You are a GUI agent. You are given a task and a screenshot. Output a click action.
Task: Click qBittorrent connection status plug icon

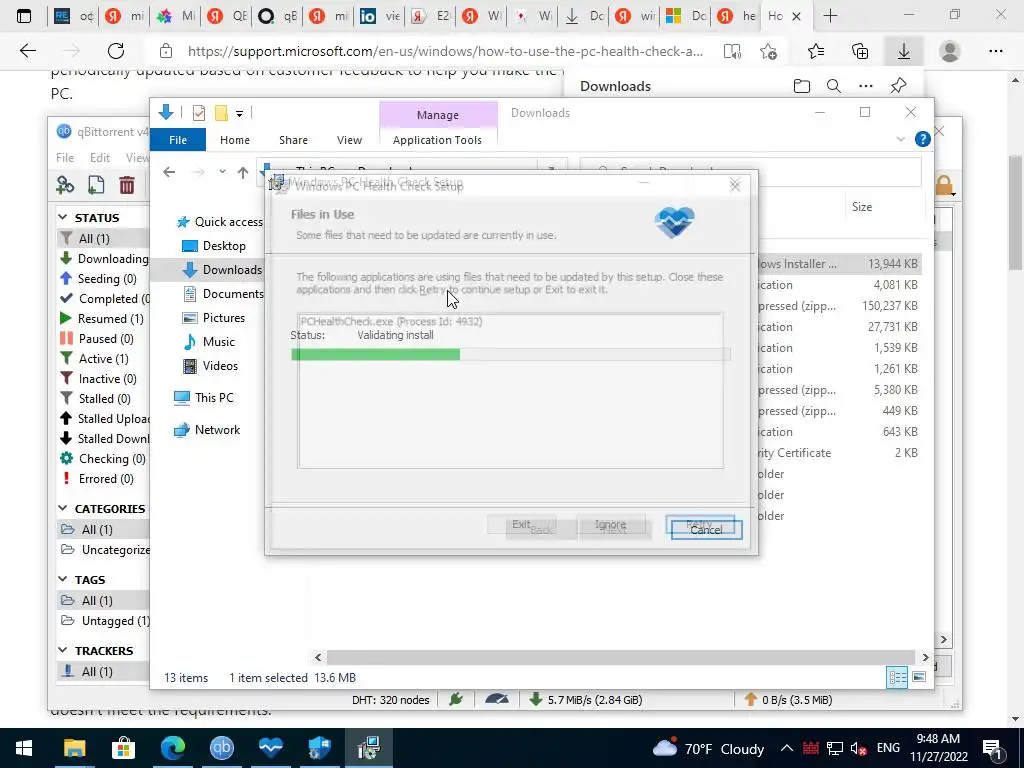[456, 699]
